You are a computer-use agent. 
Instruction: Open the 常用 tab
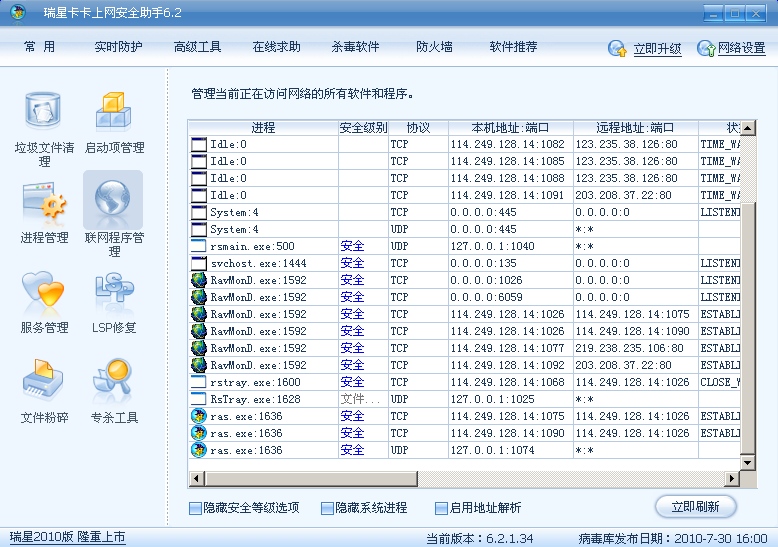click(39, 47)
